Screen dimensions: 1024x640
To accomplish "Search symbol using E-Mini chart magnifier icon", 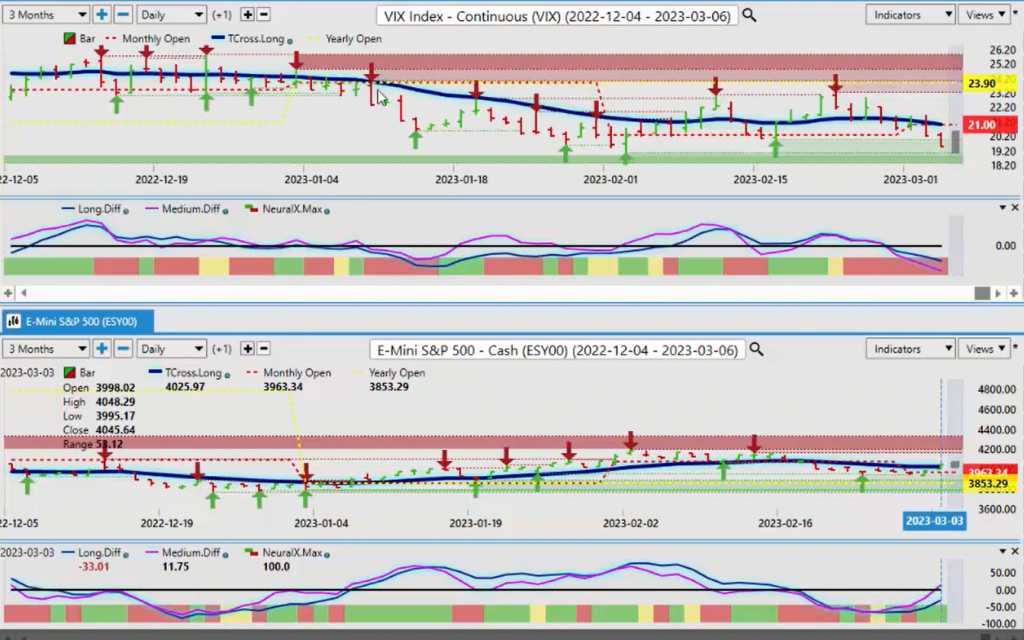I will (756, 349).
